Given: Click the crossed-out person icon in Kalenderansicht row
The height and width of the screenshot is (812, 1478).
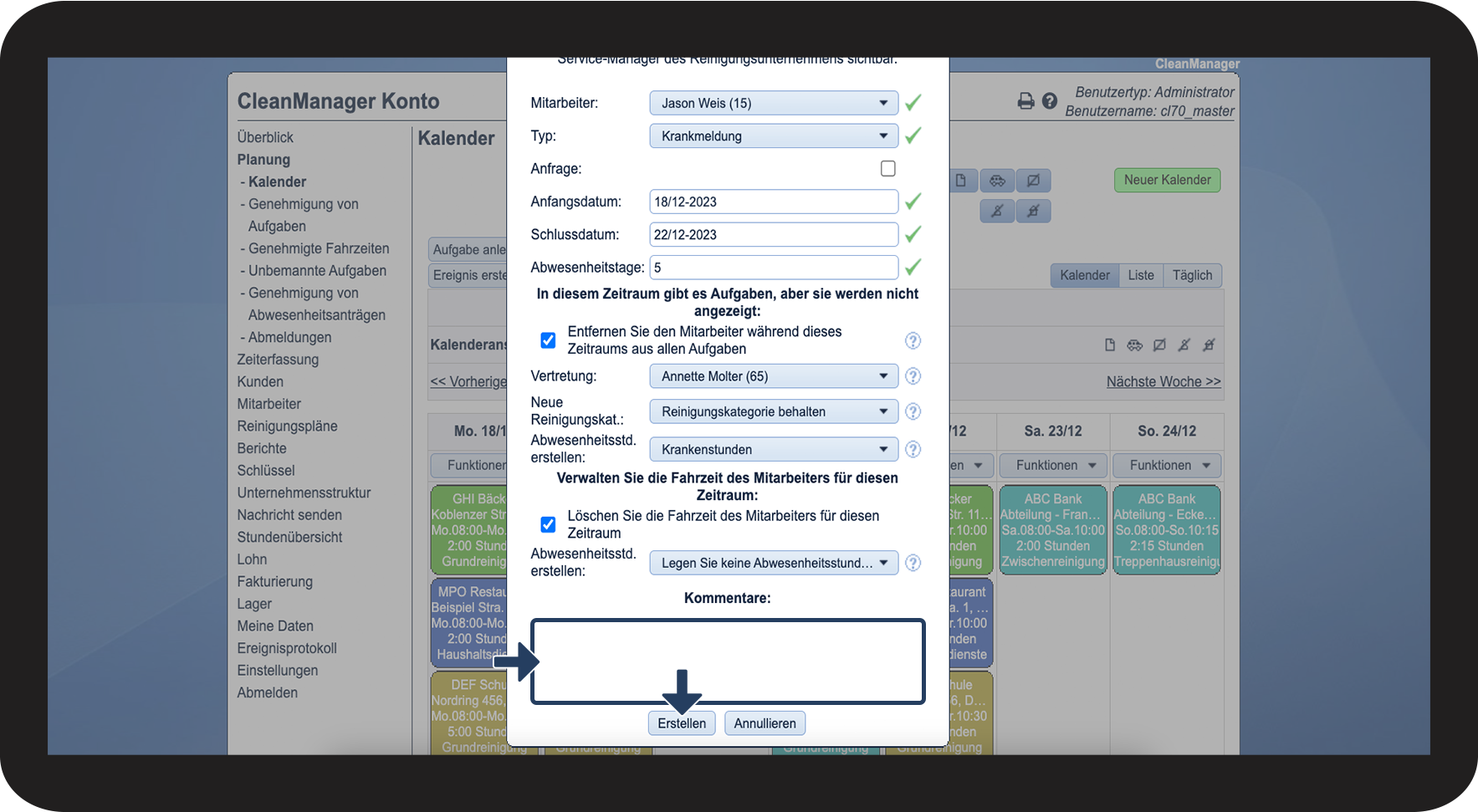Looking at the screenshot, I should [x=1184, y=345].
